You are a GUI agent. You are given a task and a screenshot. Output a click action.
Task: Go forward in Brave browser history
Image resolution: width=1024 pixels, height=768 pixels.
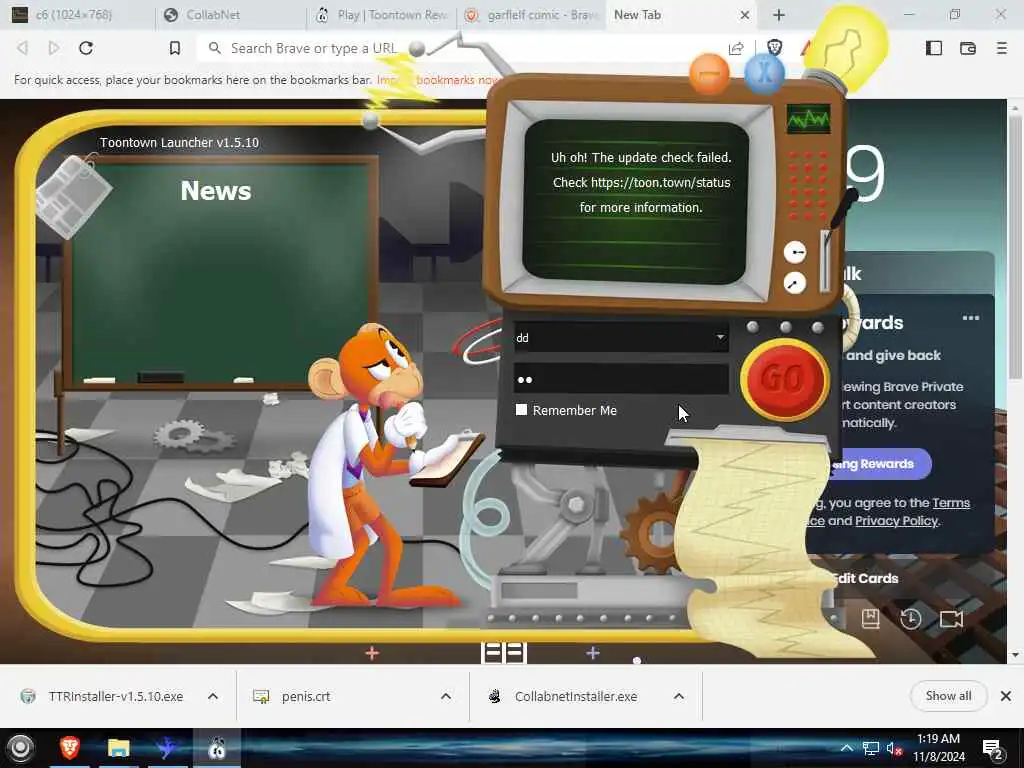54,48
